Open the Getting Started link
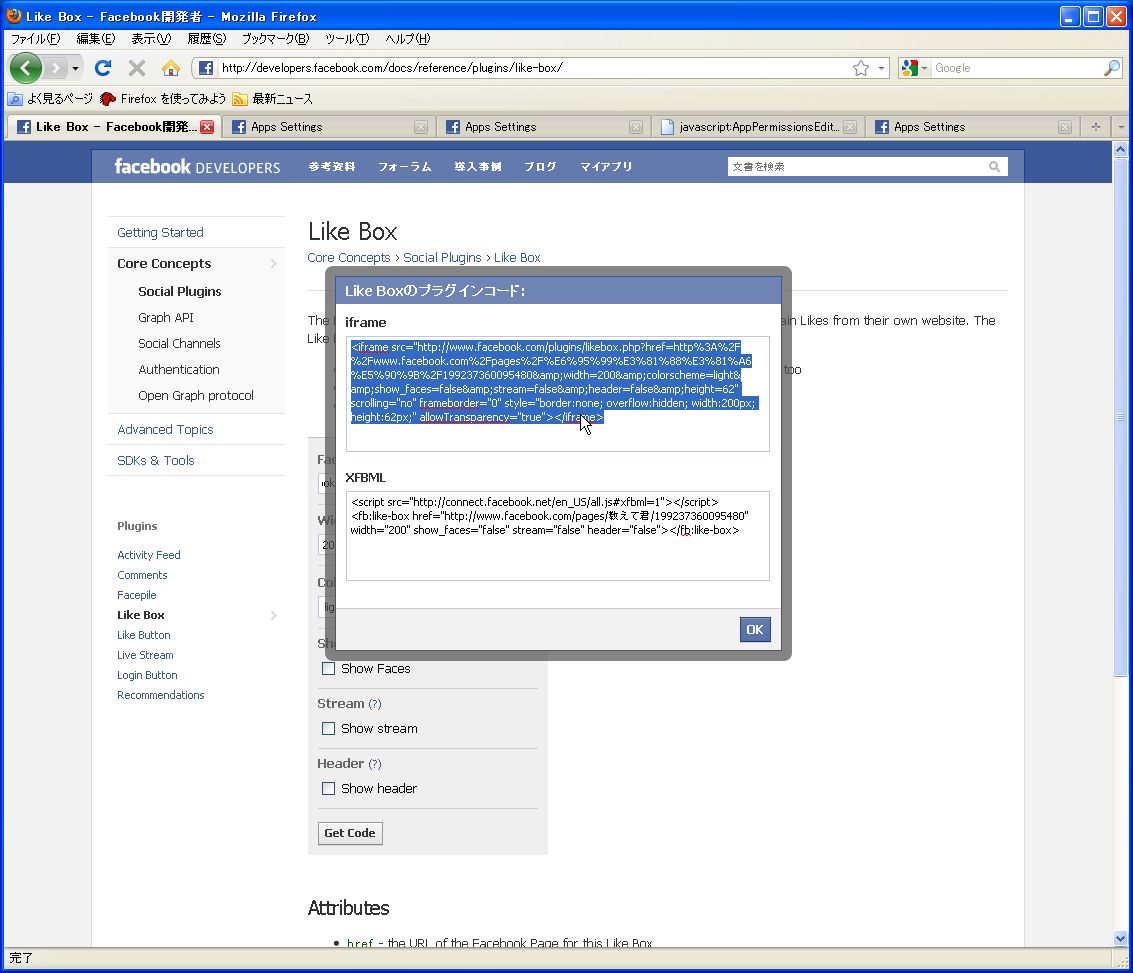The width and height of the screenshot is (1133, 973). point(160,233)
